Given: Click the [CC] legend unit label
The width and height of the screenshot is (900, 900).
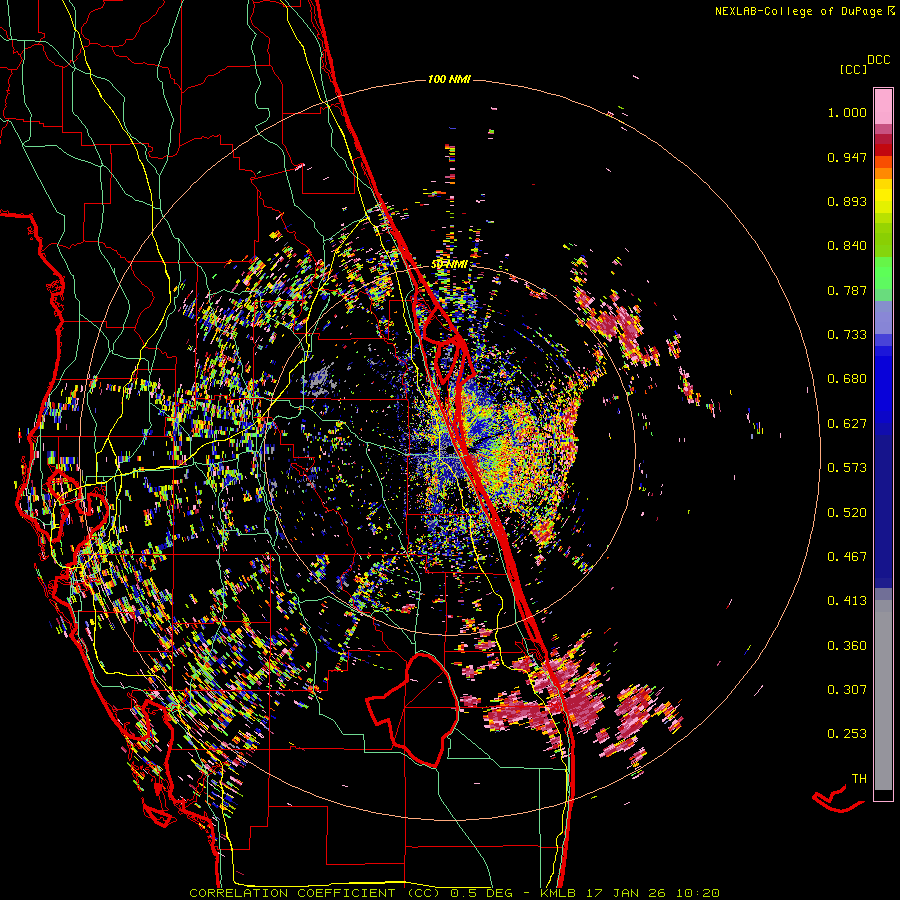Looking at the screenshot, I should [853, 69].
